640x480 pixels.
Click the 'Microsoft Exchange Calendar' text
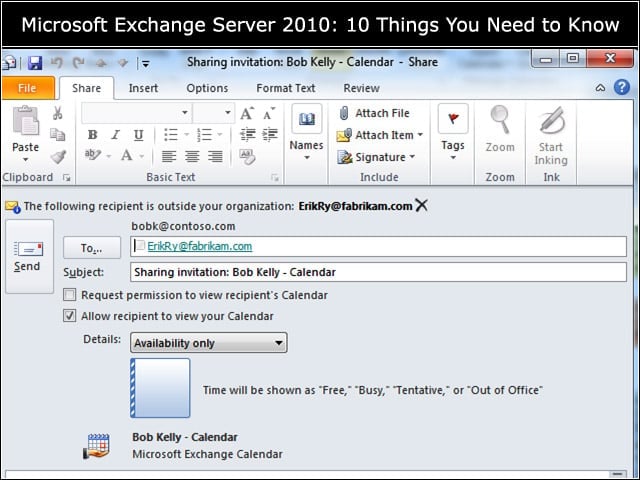click(207, 454)
